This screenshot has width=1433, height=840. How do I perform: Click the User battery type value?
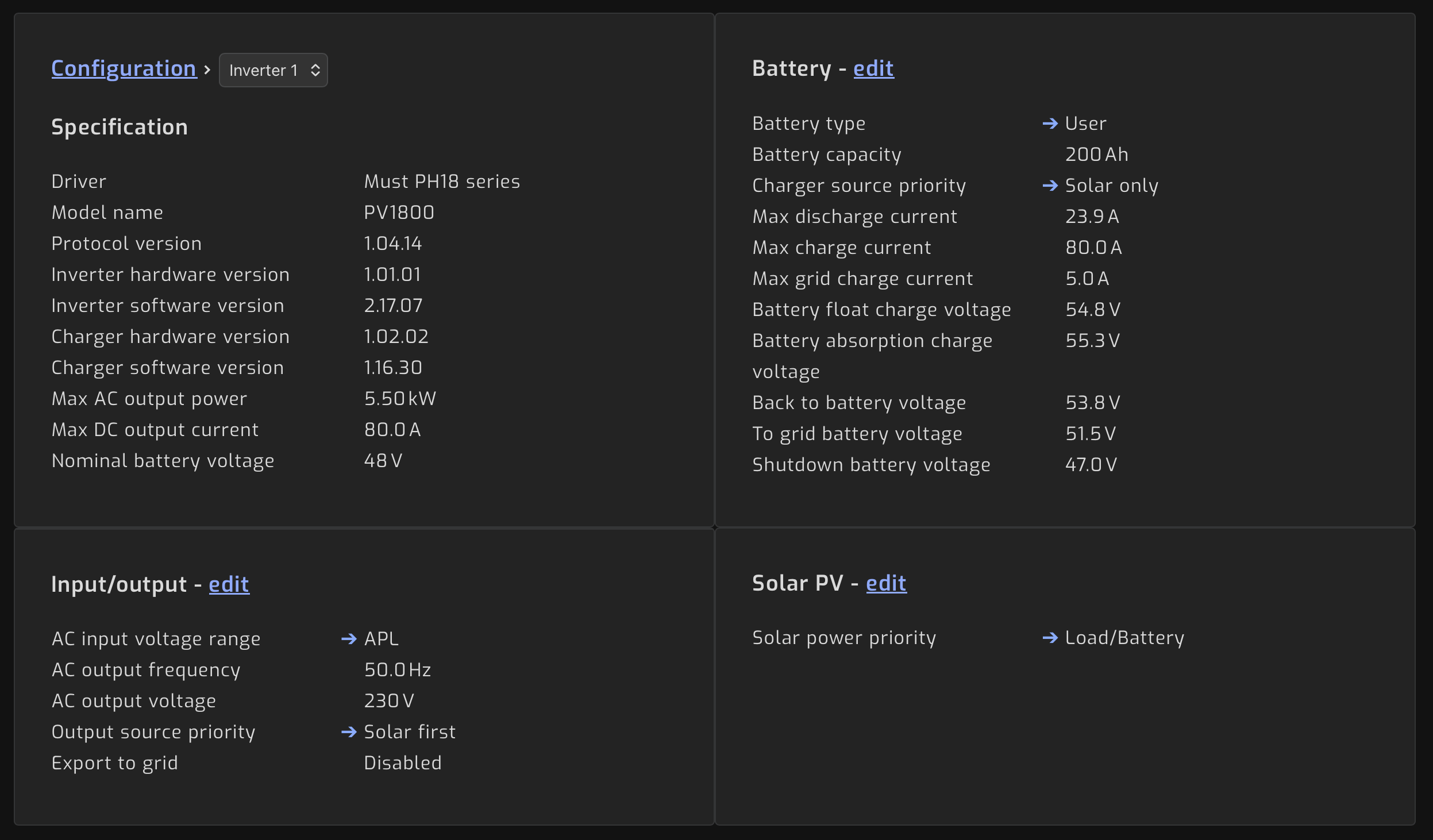(1085, 124)
